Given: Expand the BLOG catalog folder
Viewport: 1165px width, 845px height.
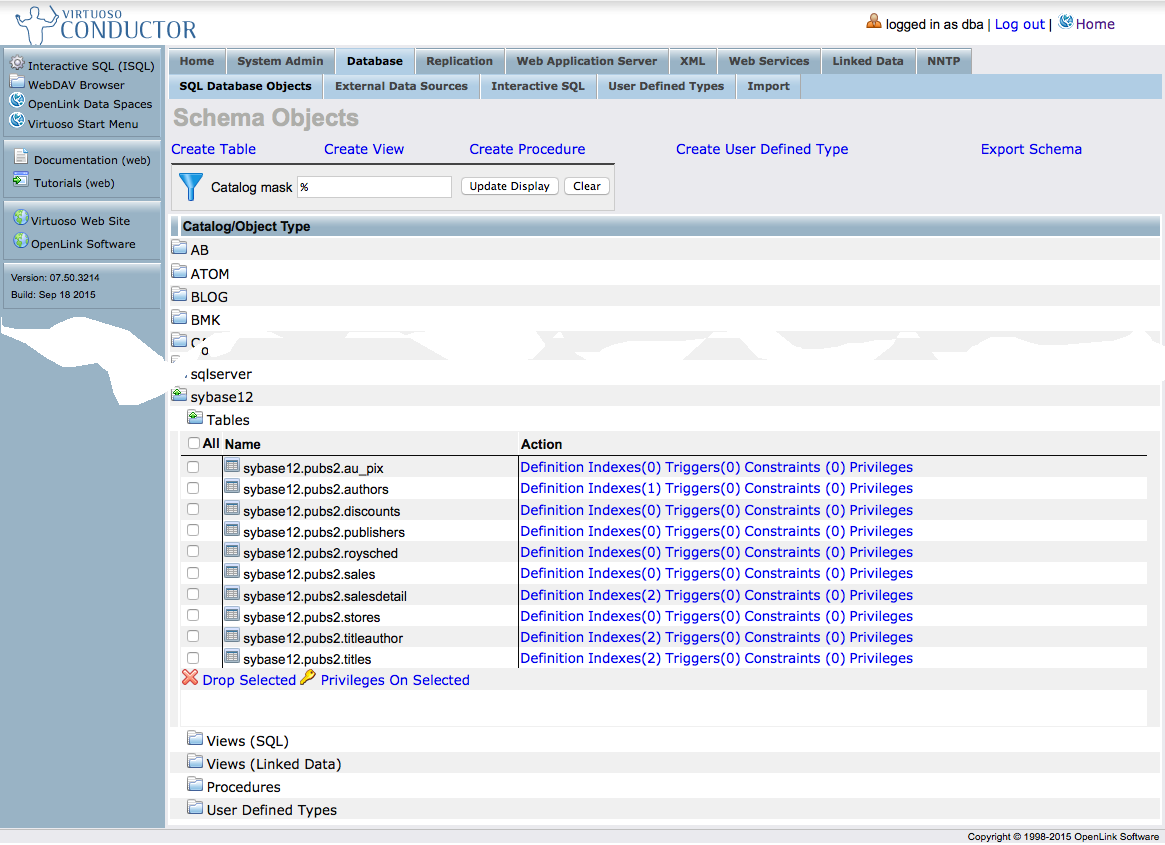Looking at the screenshot, I should click(179, 294).
